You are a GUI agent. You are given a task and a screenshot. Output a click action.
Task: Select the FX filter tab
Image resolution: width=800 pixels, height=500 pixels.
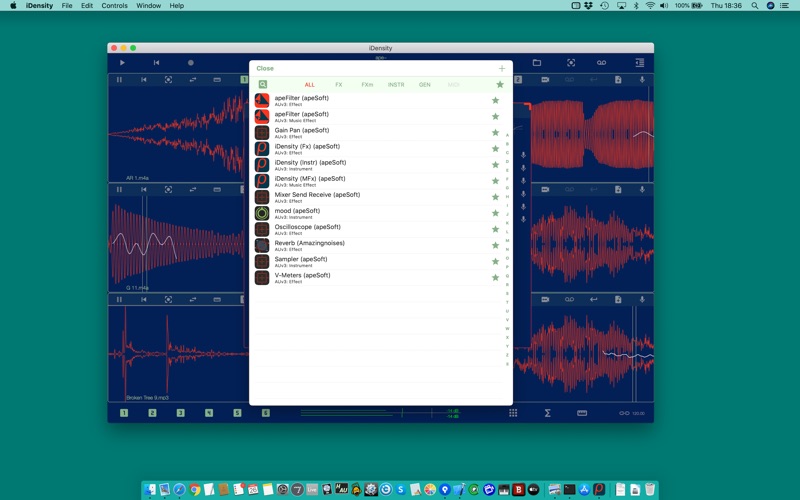click(x=339, y=85)
